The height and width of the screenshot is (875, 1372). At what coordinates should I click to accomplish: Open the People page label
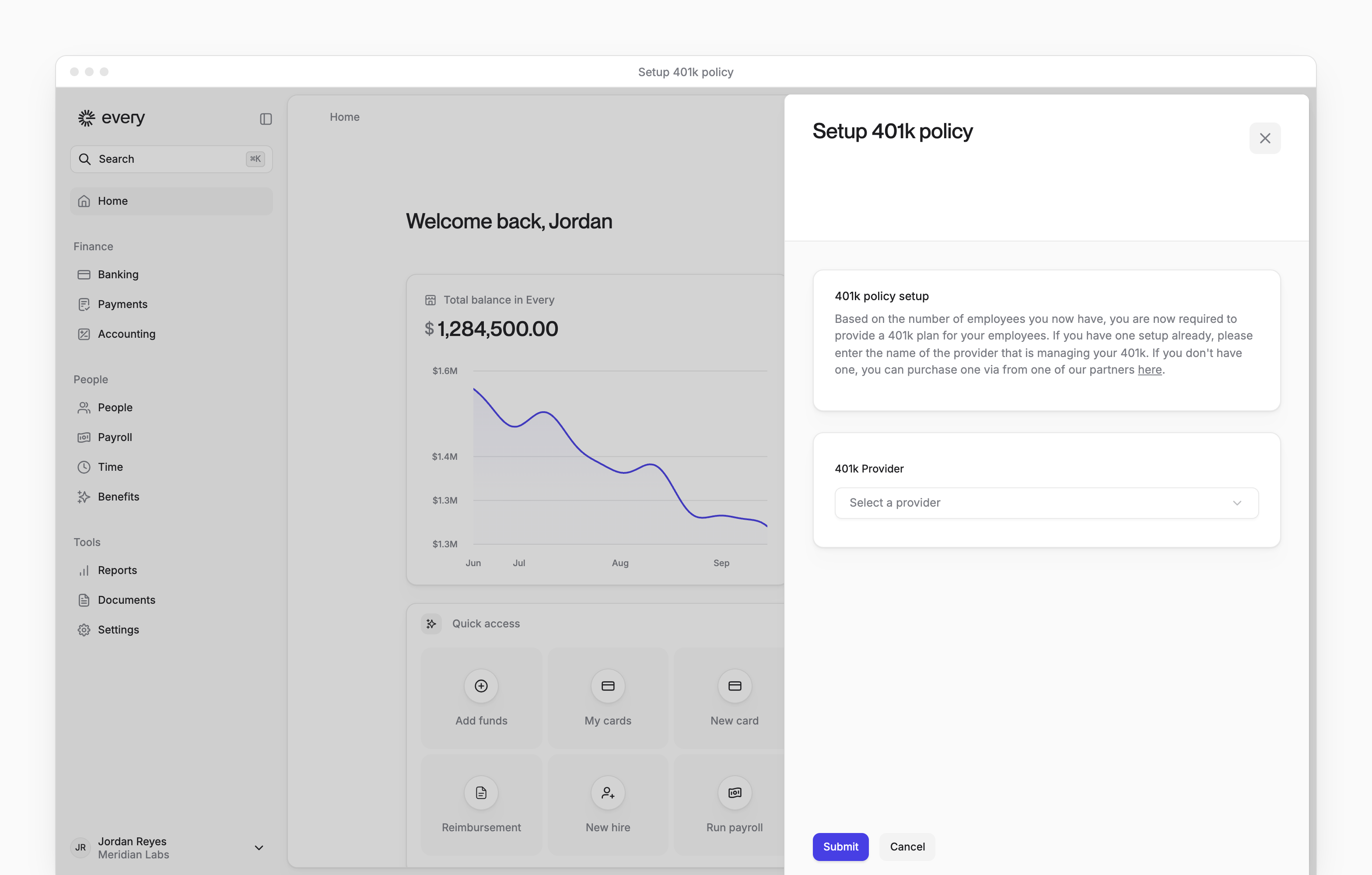point(115,407)
